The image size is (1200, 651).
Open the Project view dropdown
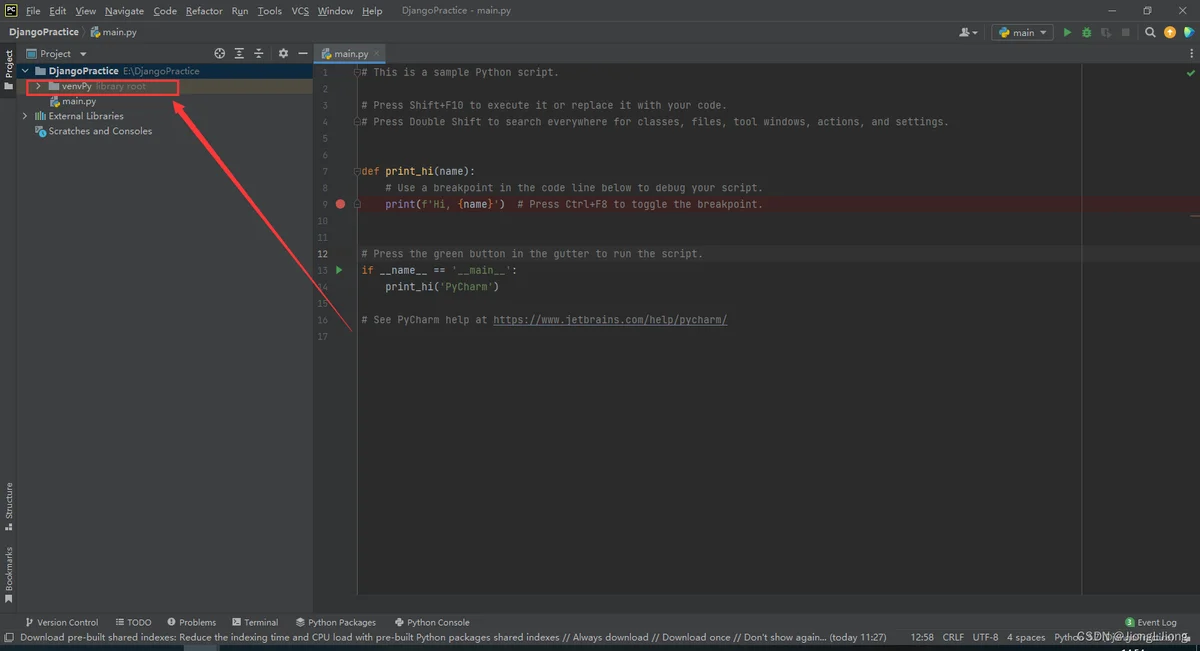[x=56, y=54]
